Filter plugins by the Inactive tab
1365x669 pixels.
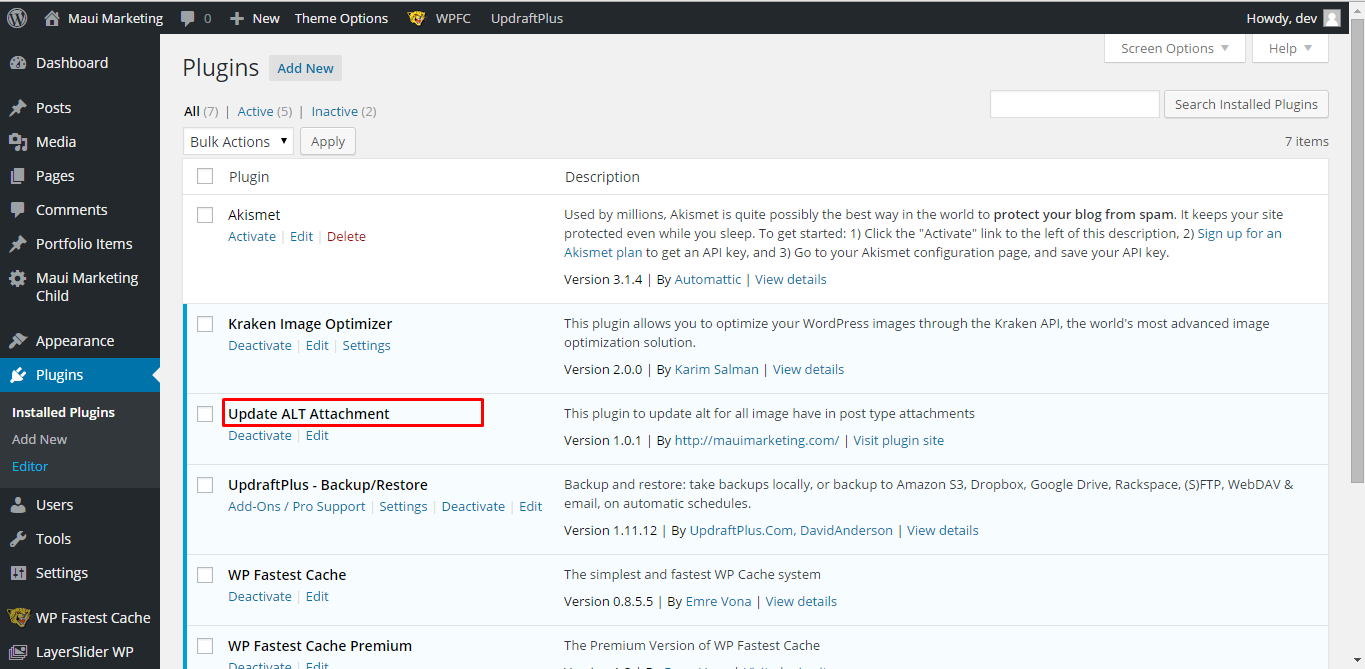point(334,111)
